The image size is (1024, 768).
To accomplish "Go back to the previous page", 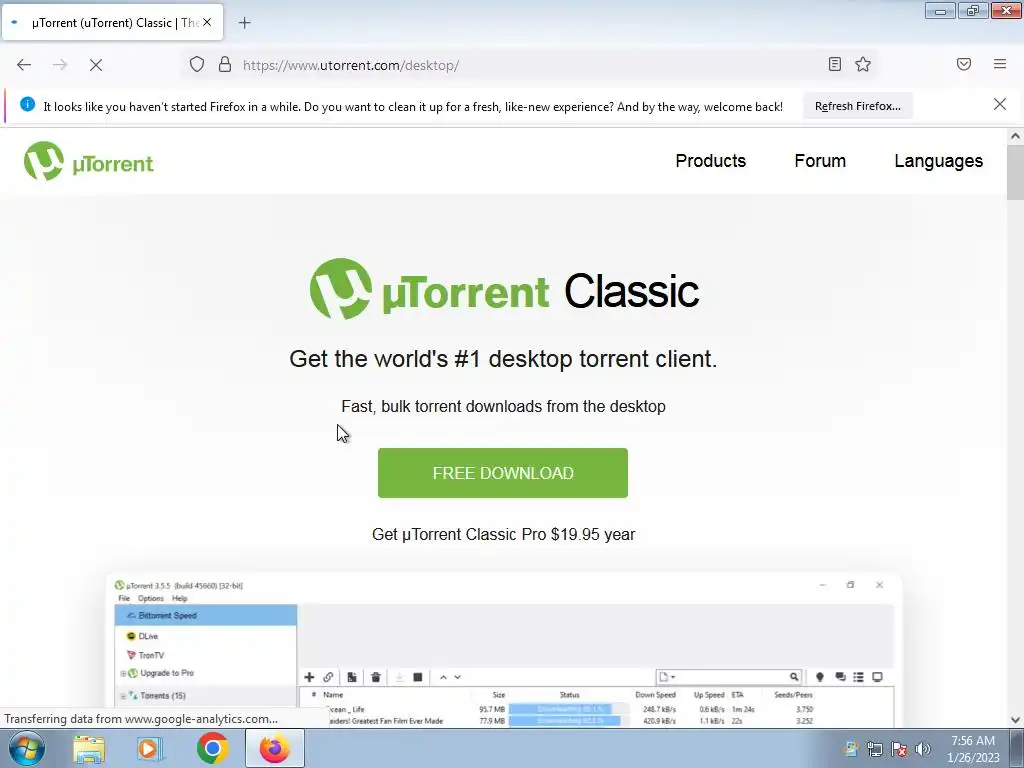I will point(24,65).
